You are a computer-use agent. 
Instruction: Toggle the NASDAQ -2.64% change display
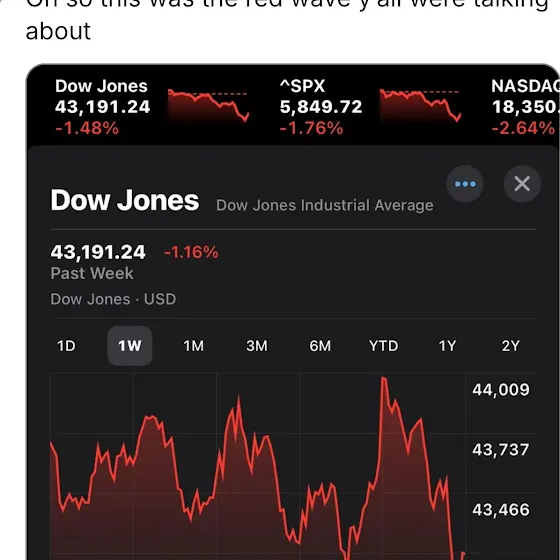pyautogui.click(x=523, y=128)
